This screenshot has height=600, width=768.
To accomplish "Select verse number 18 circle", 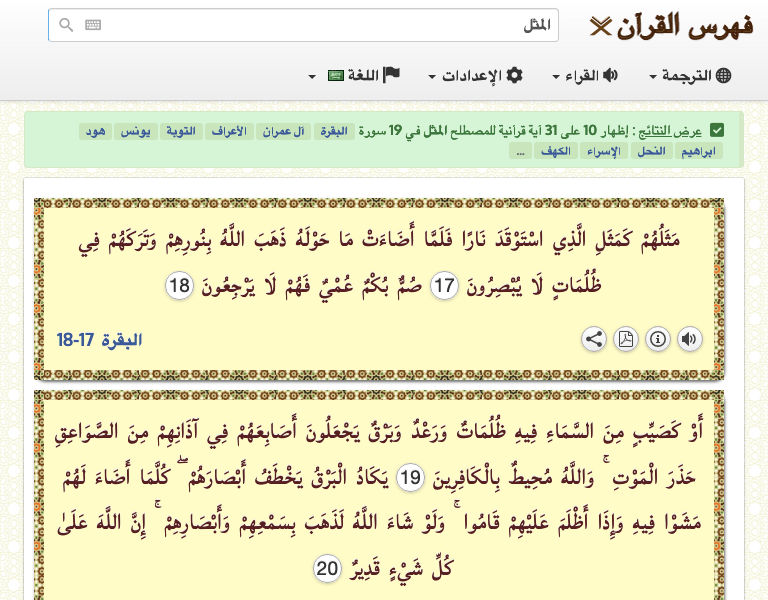I will (179, 287).
